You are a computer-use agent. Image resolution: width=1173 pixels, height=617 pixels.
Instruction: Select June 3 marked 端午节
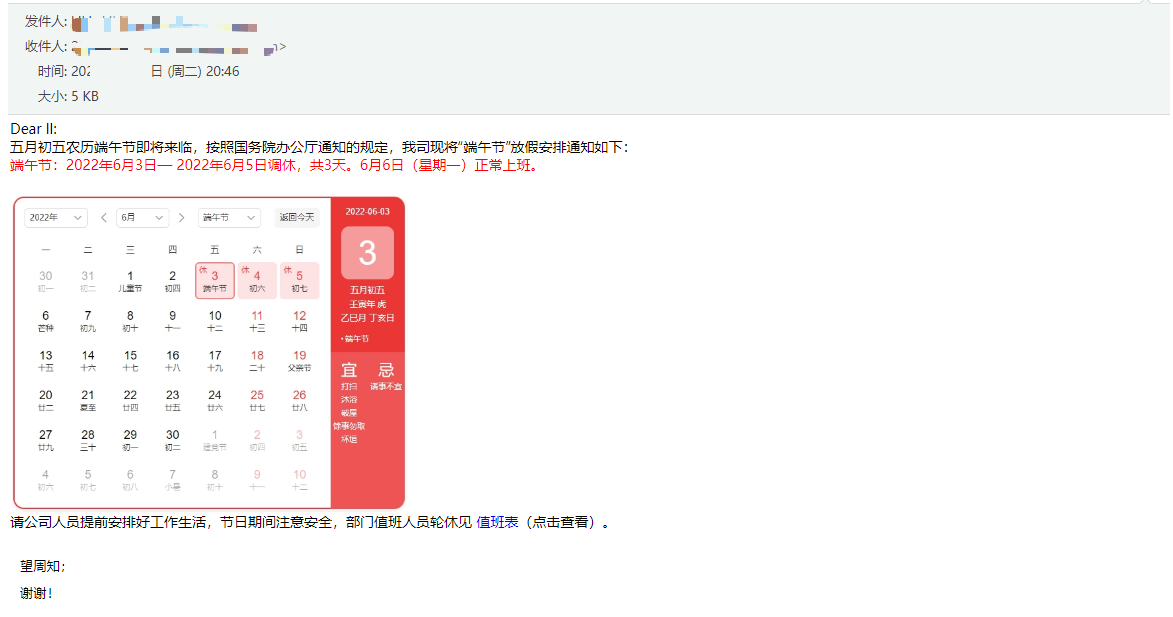(213, 280)
